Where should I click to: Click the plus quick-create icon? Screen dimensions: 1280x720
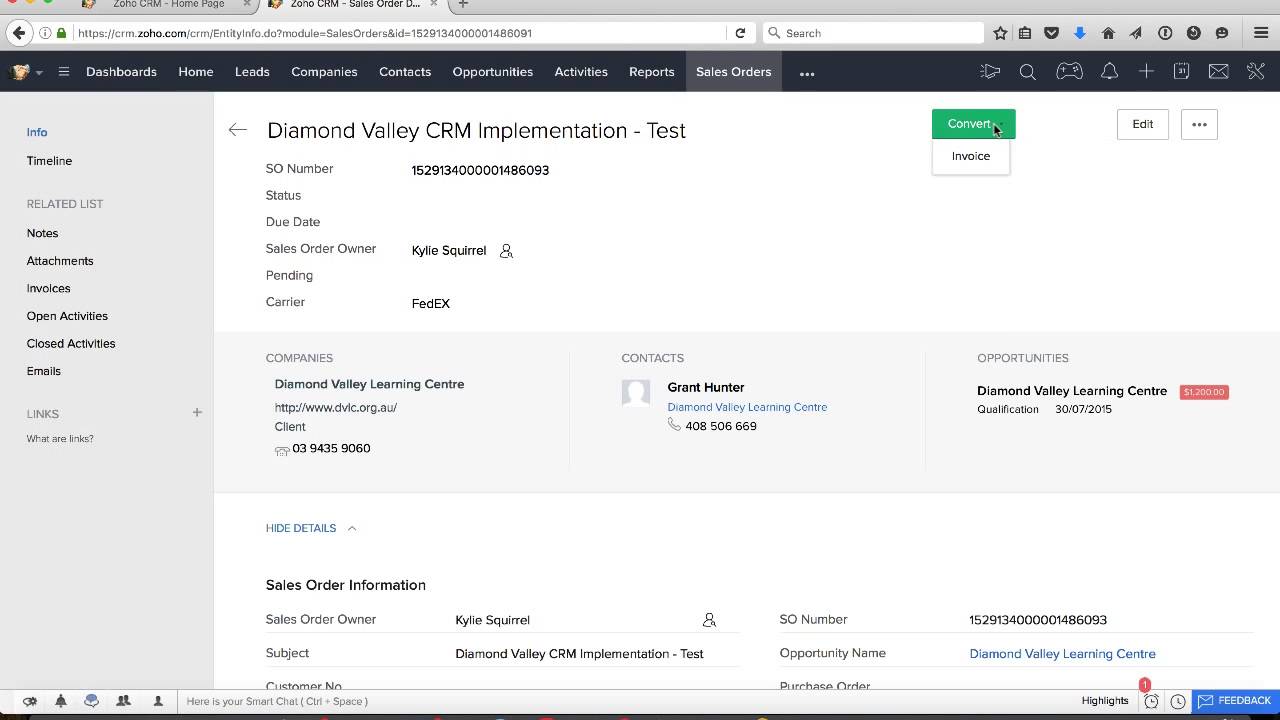1146,71
